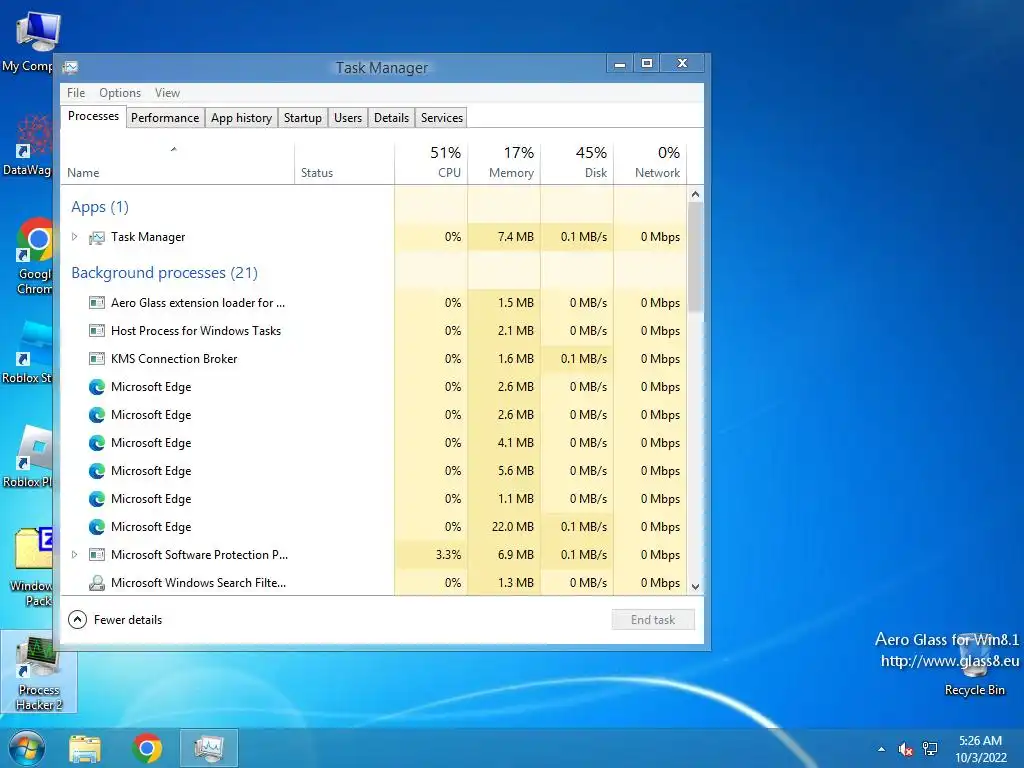1024x768 pixels.
Task: Open the View menu
Action: [x=167, y=93]
